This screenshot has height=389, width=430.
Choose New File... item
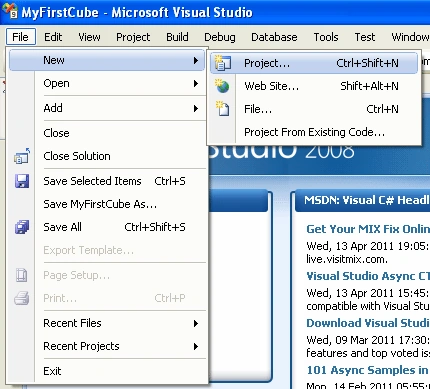314,109
